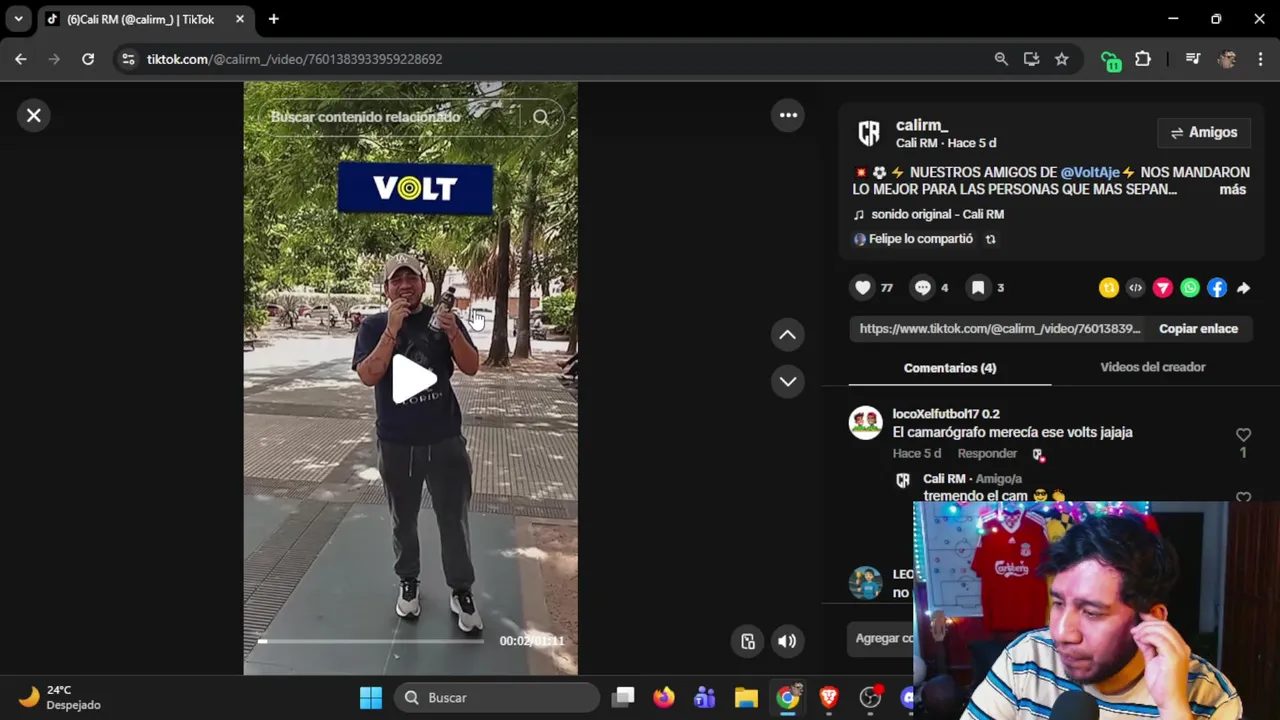Viewport: 1280px width, 720px height.
Task: Open the zoom magnifier icon in the address bar
Action: (1001, 59)
